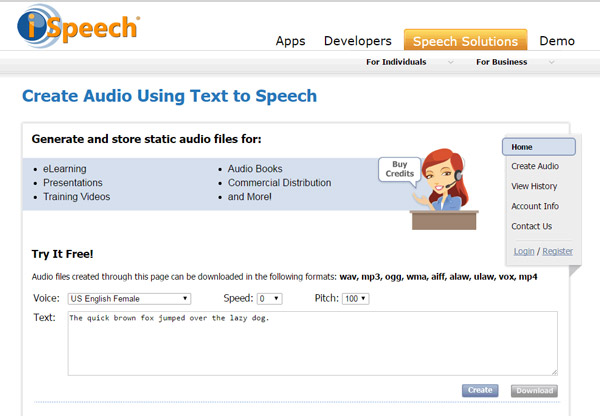Screen dimensions: 600x416
Task: Click the Try It Free! heading
Action: (x=62, y=254)
